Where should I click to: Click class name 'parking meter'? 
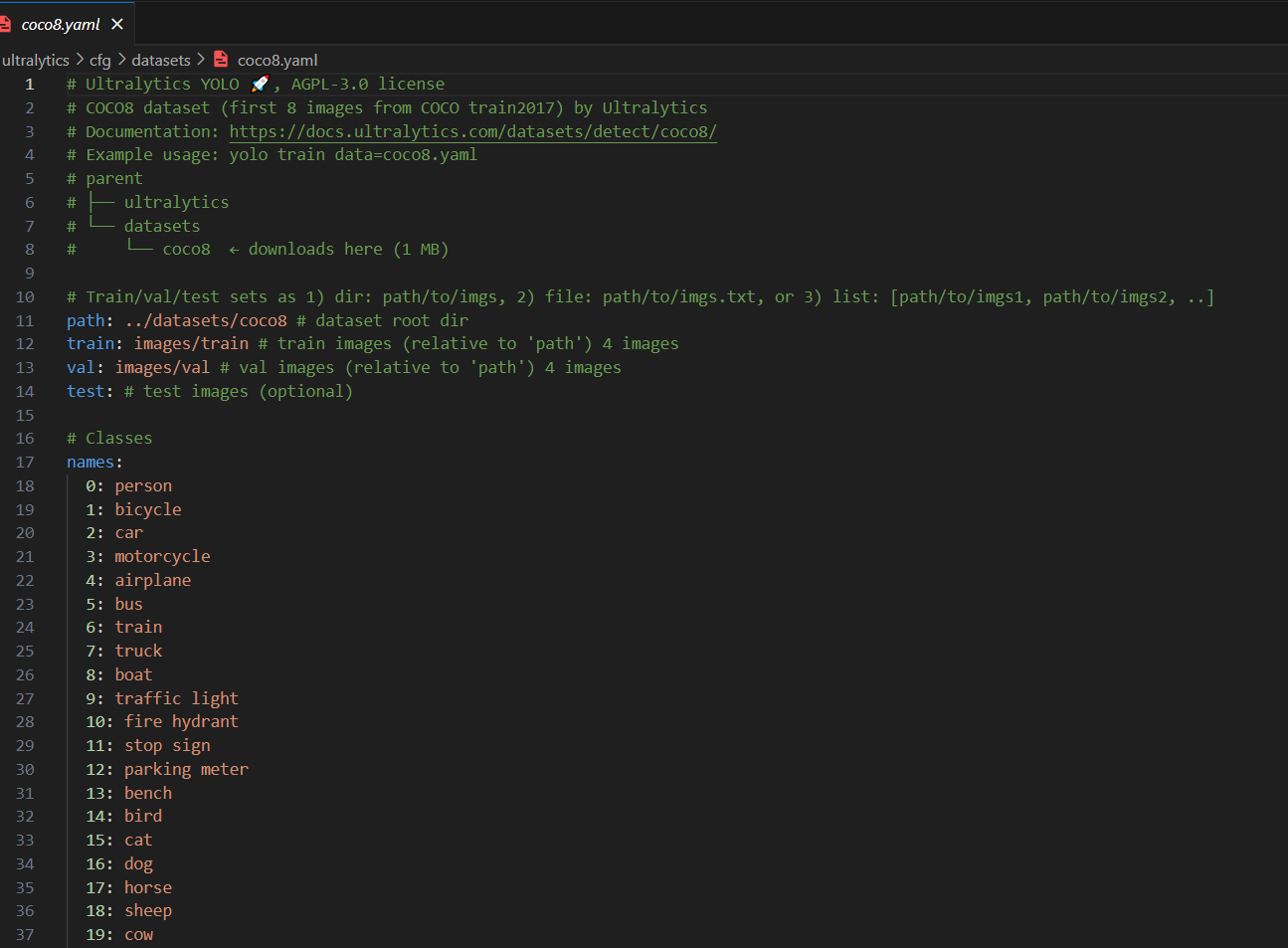(186, 770)
